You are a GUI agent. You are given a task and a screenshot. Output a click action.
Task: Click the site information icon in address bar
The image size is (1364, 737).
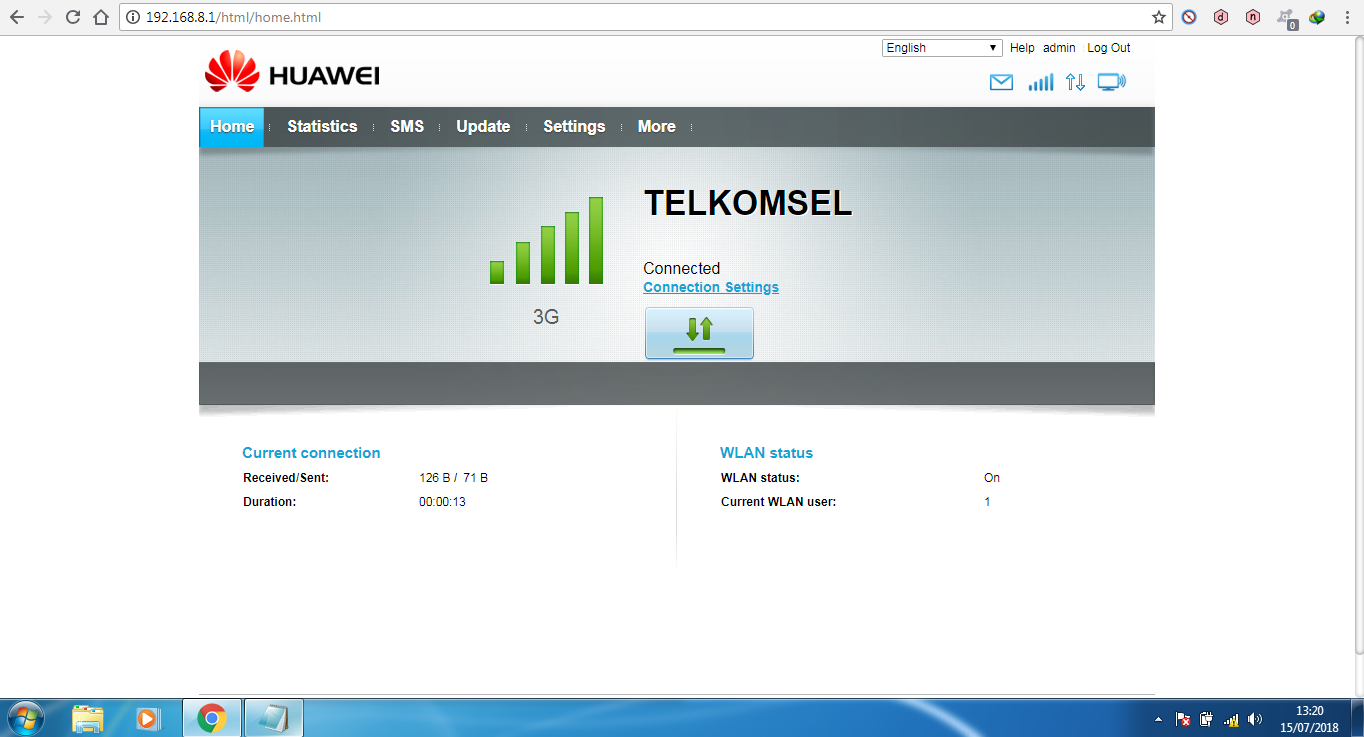point(133,17)
